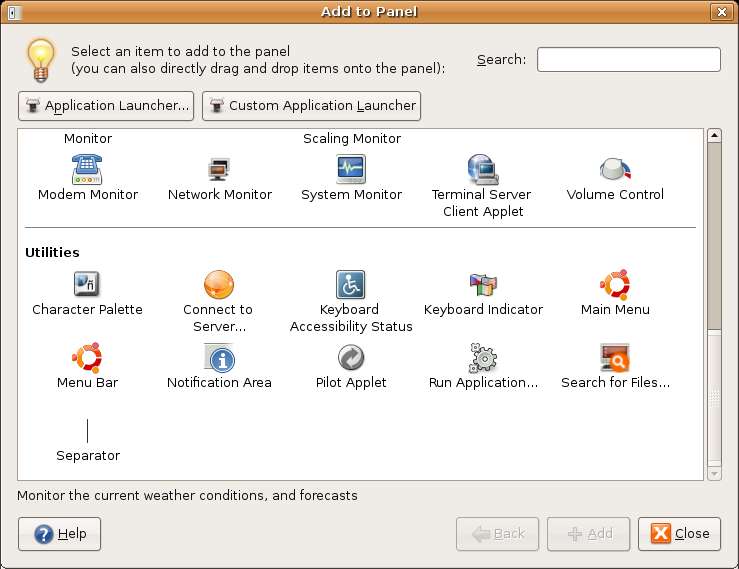The height and width of the screenshot is (569, 739).
Task: Select the Run Application gears icon
Action: point(483,357)
